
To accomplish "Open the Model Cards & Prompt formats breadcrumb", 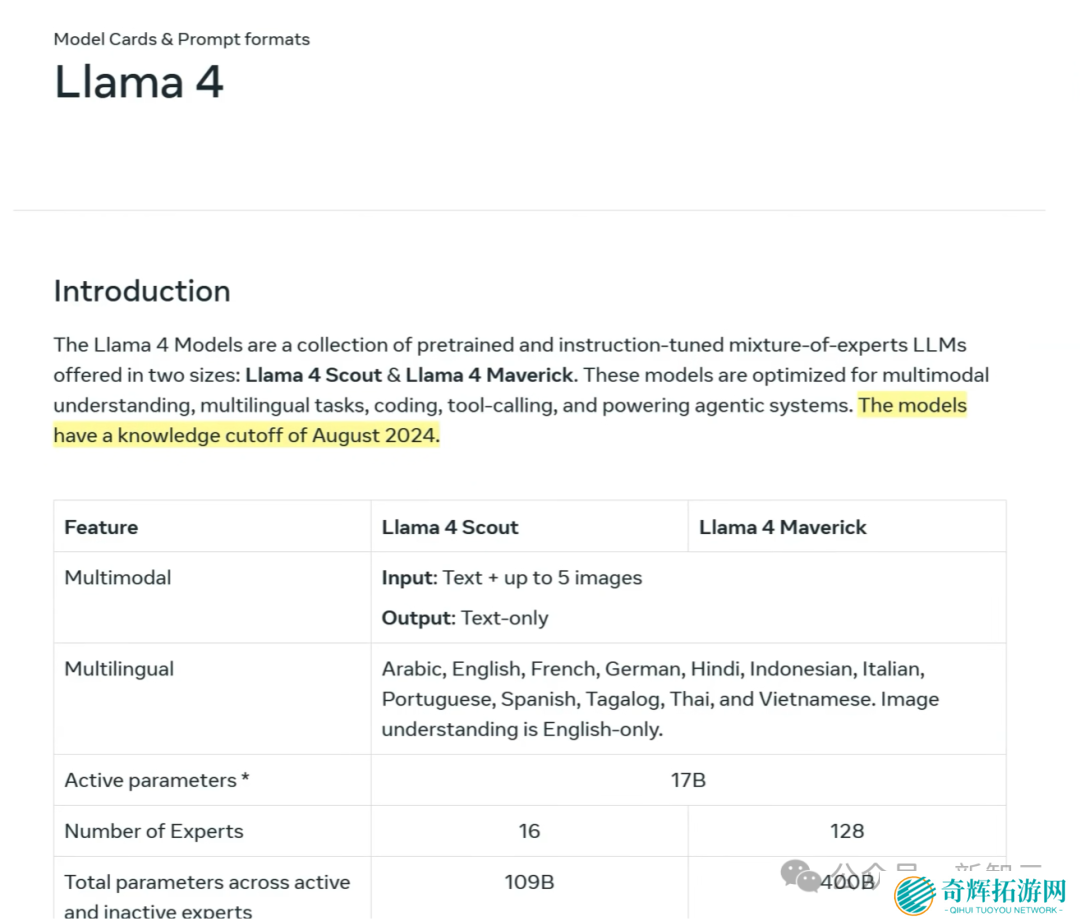I will pos(181,39).
